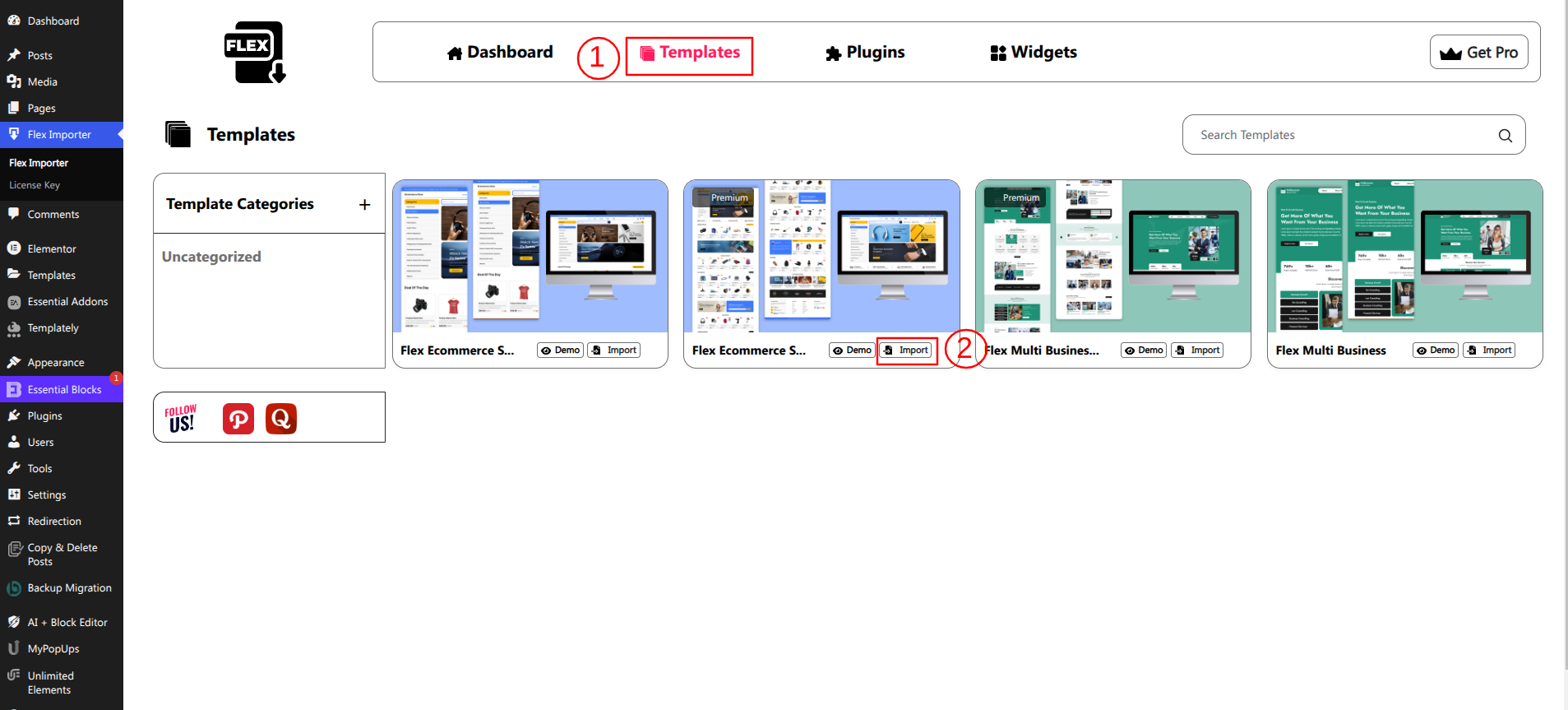Image resolution: width=1568 pixels, height=710 pixels.
Task: Import the free Flex Multi Business template
Action: click(1489, 350)
